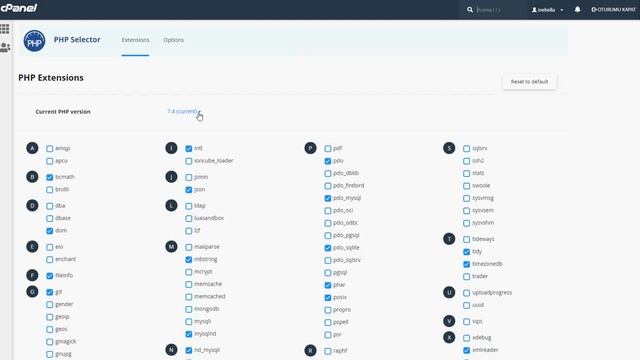Screen dimensions: 640x360
Task: Uncheck the intl extension
Action: coord(189,149)
